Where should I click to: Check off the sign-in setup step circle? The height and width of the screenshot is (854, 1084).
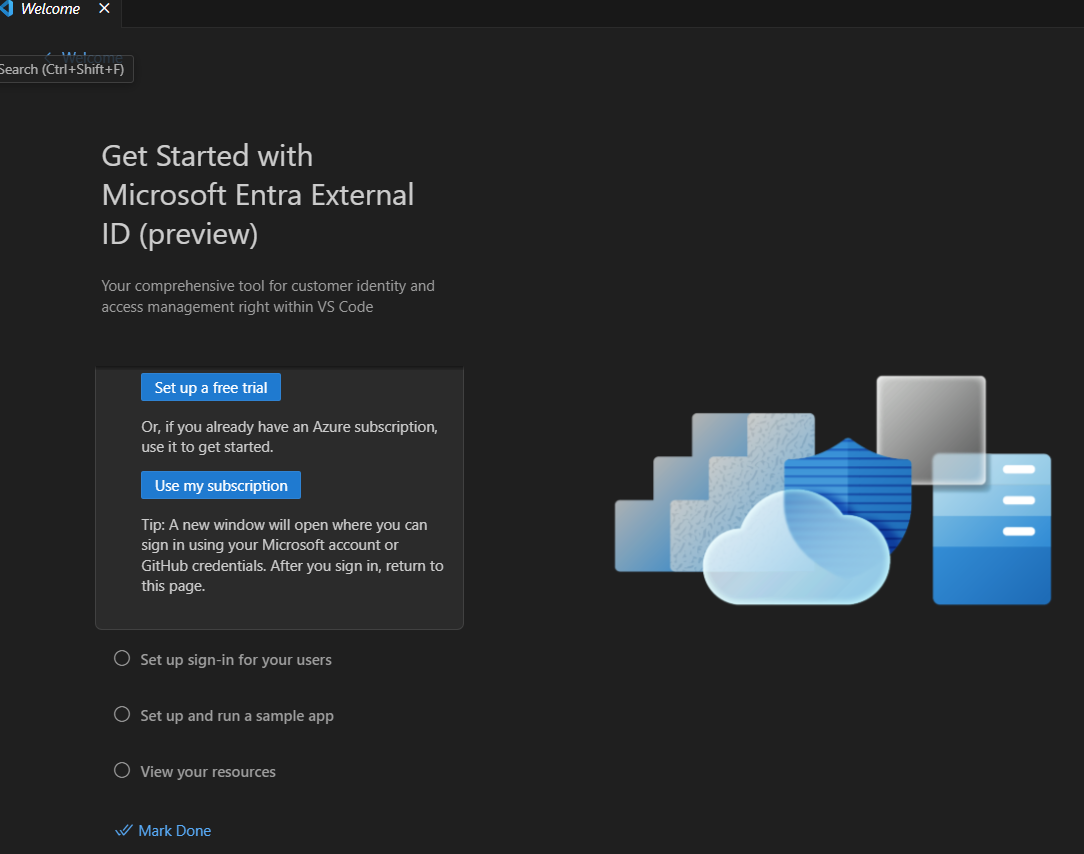121,658
